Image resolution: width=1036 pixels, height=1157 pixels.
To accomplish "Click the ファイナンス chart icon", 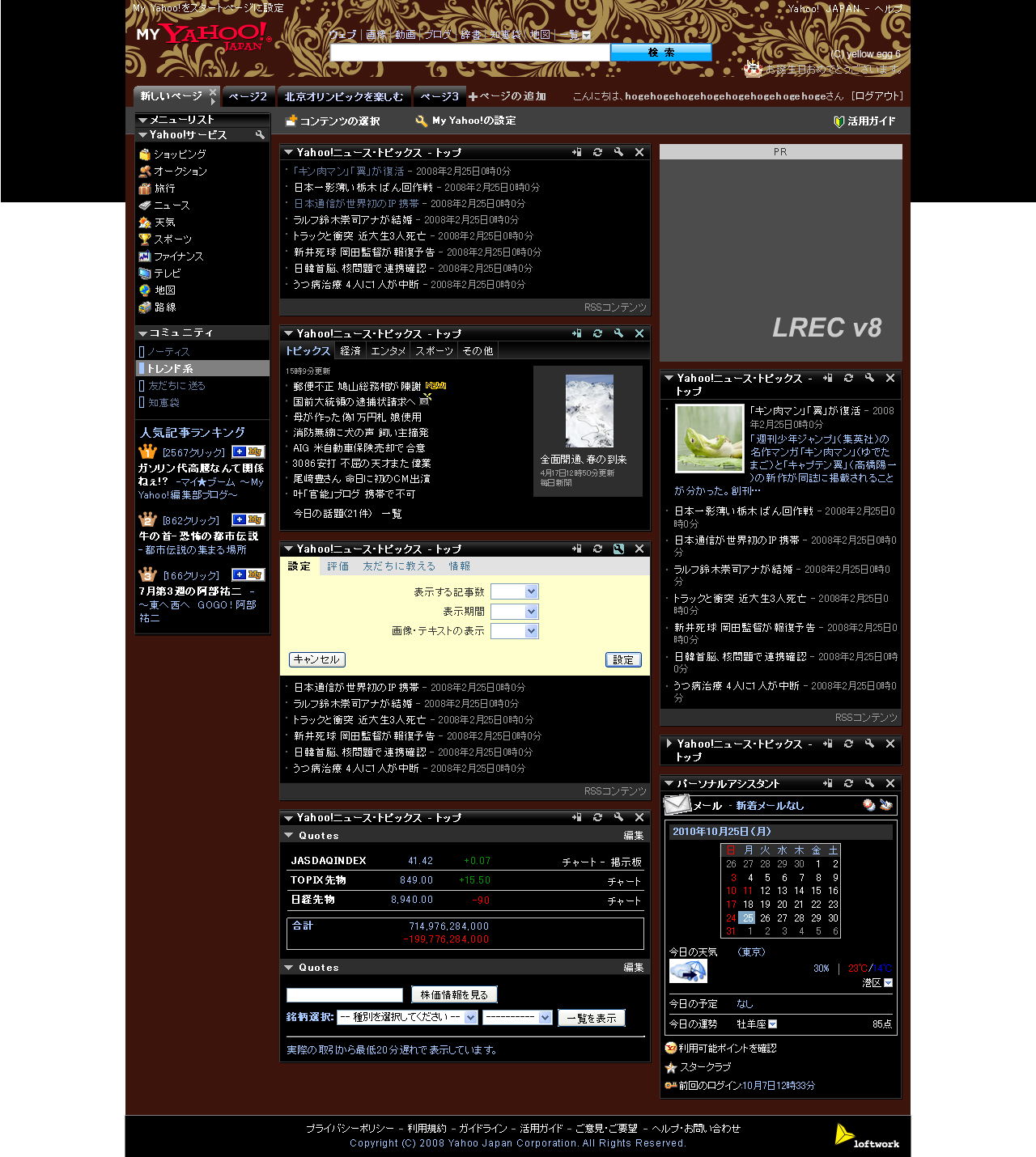I will [145, 256].
